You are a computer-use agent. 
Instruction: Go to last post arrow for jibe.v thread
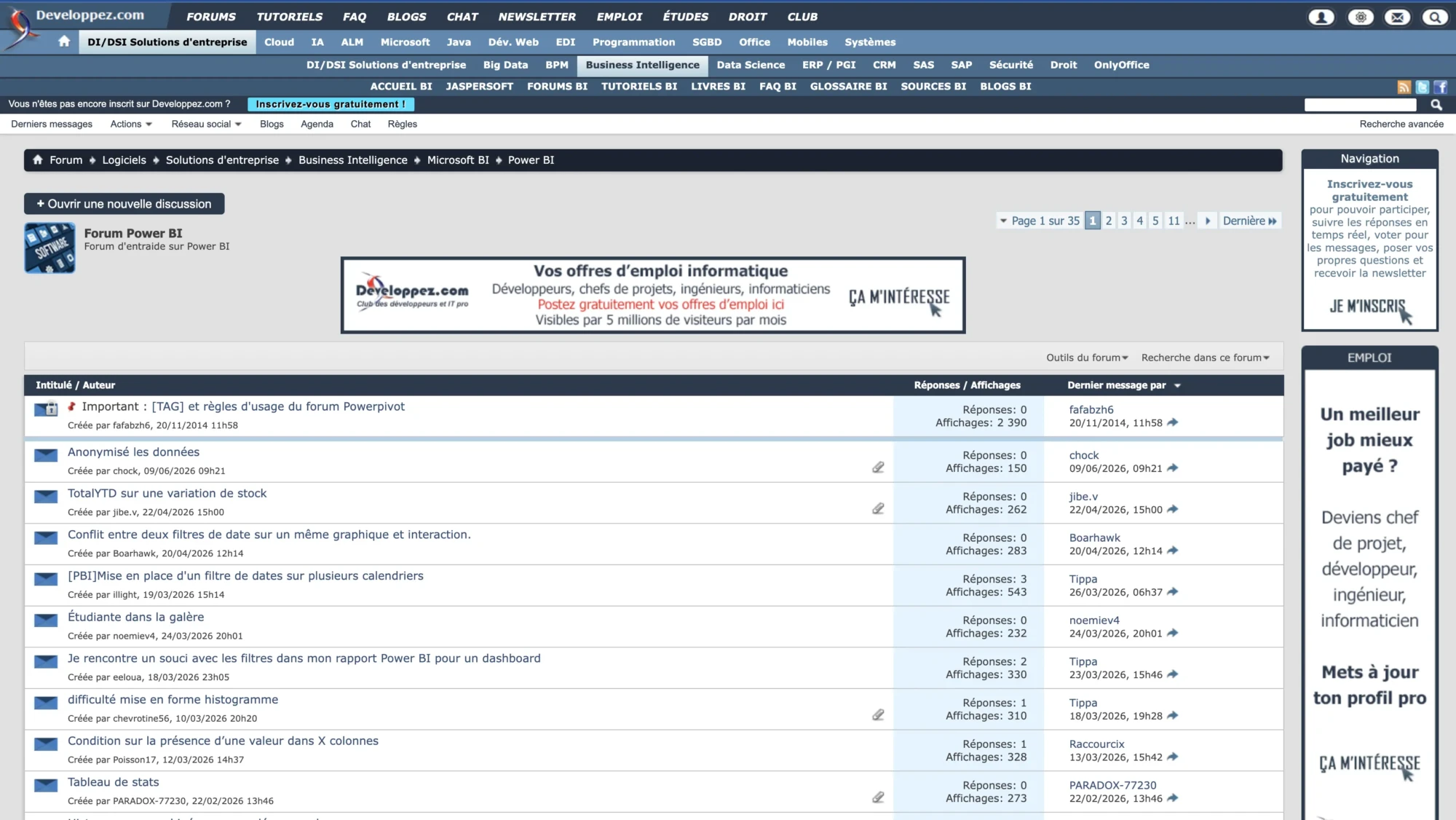(1172, 510)
